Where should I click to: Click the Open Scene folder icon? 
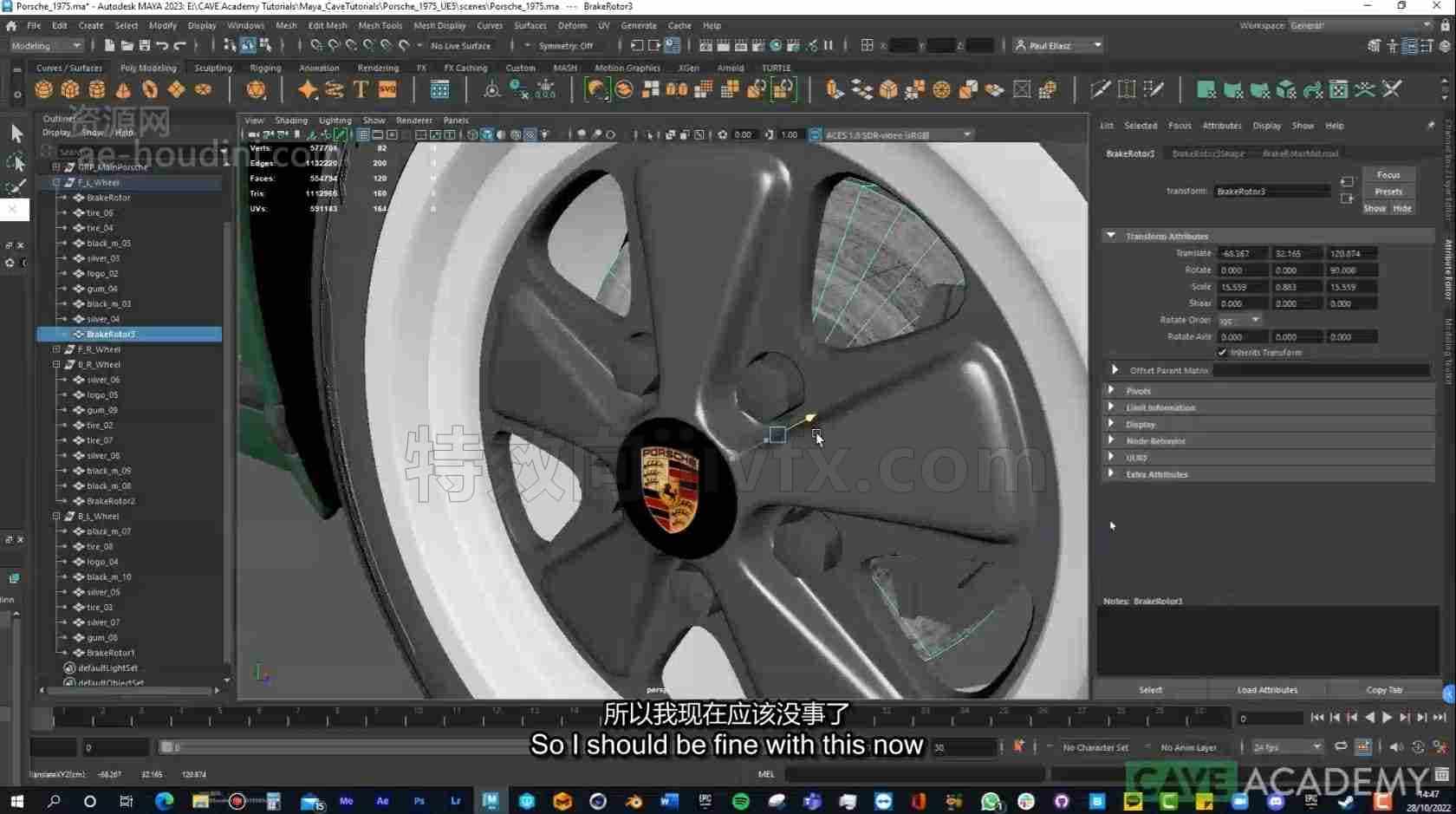127,45
